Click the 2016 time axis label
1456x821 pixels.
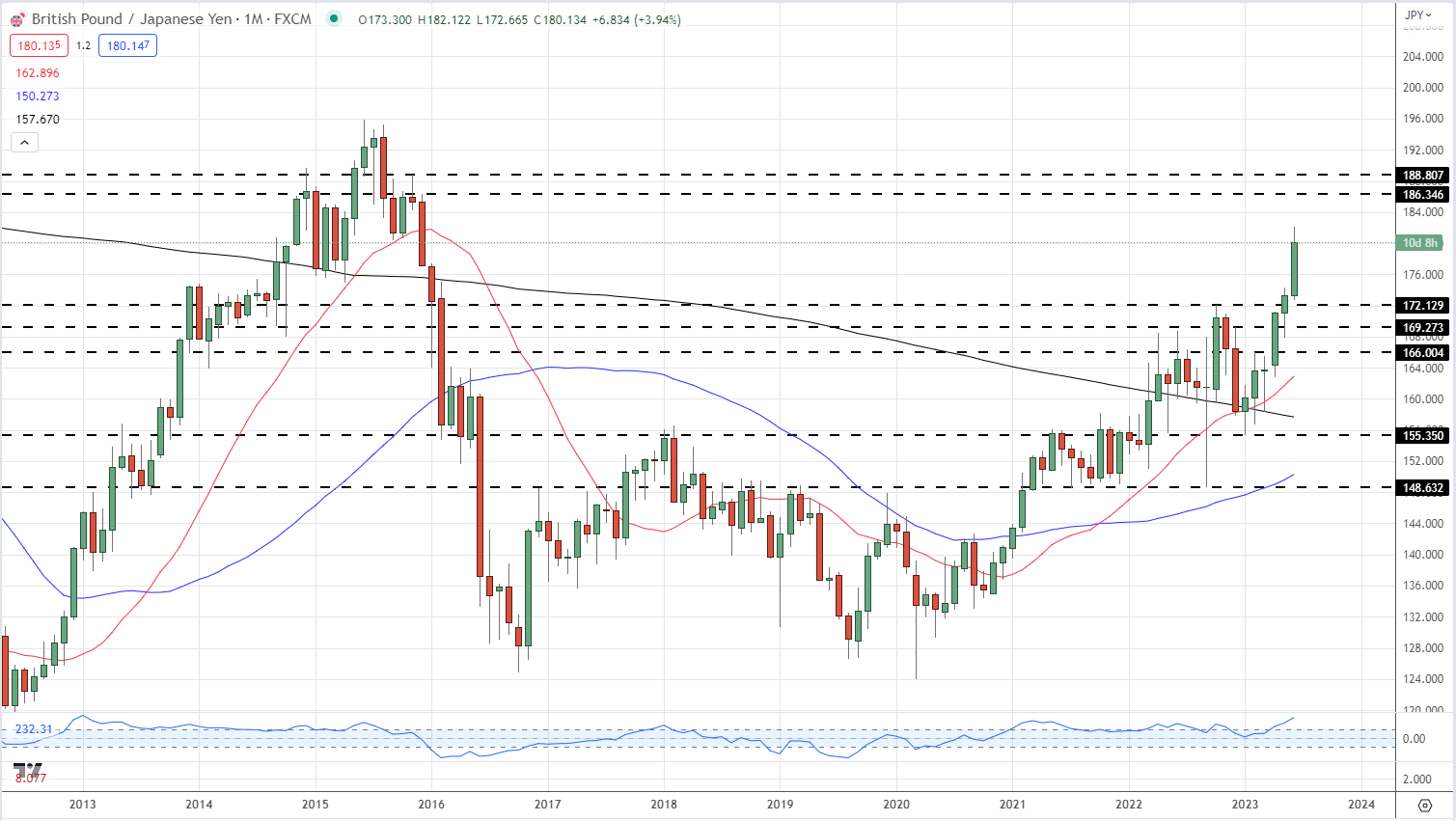[431, 805]
